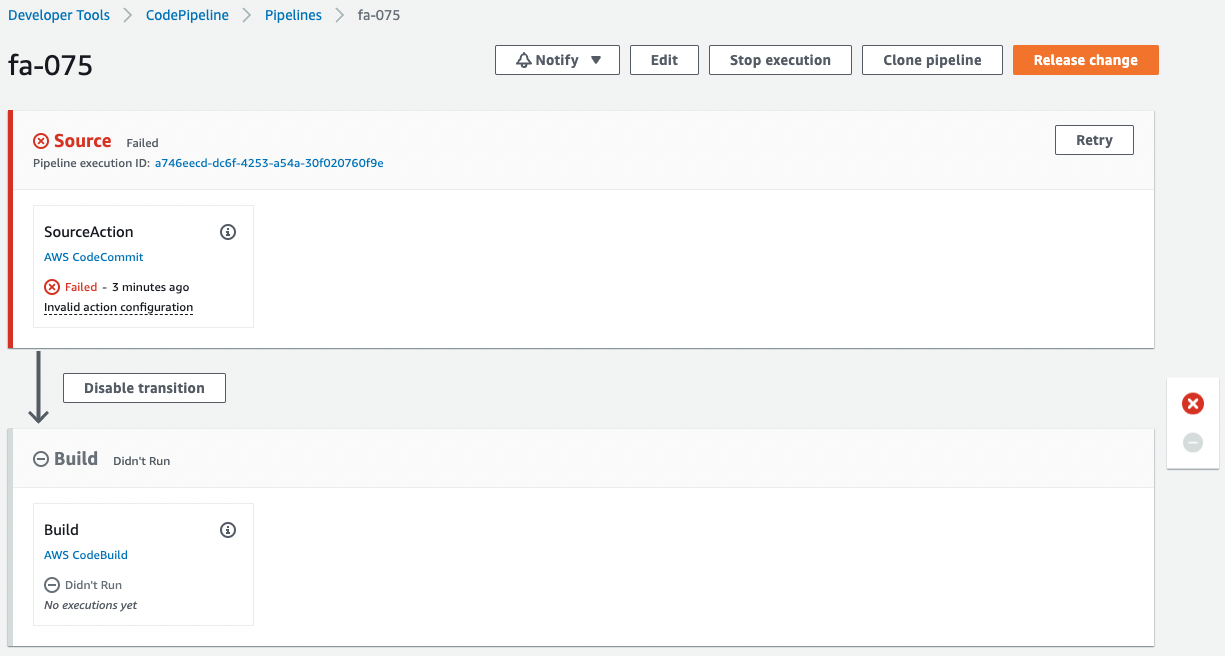Click the red failed icon beside the Source heading

pos(41,141)
